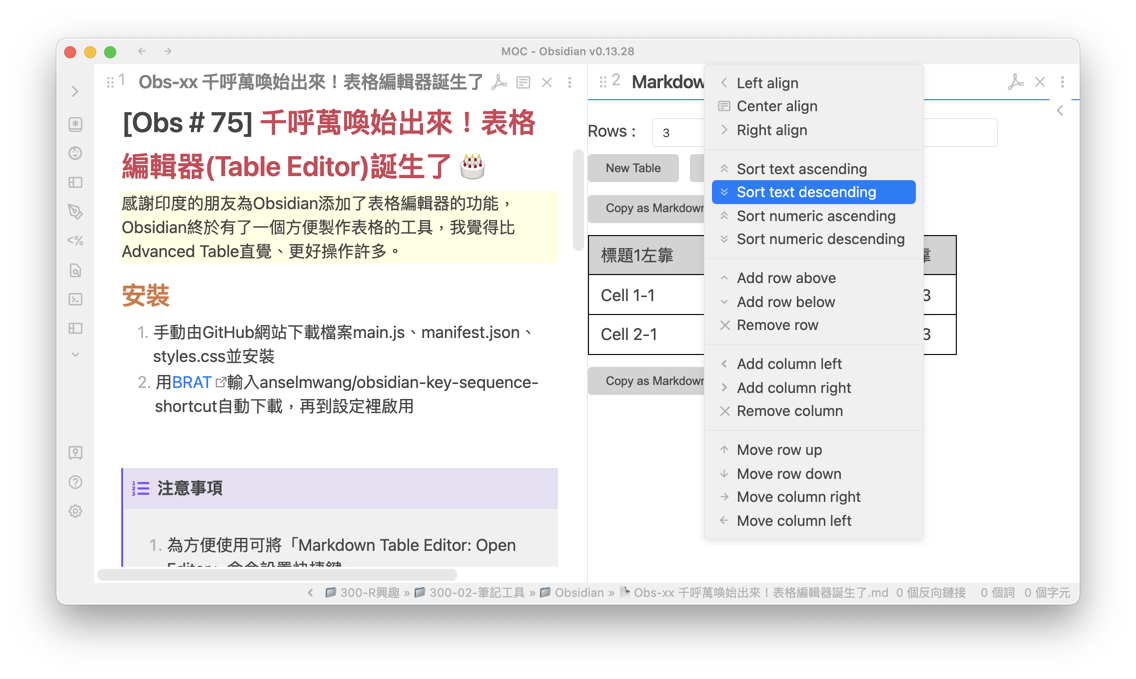Select Sort text ascending
The height and width of the screenshot is (679, 1136).
[x=814, y=169]
